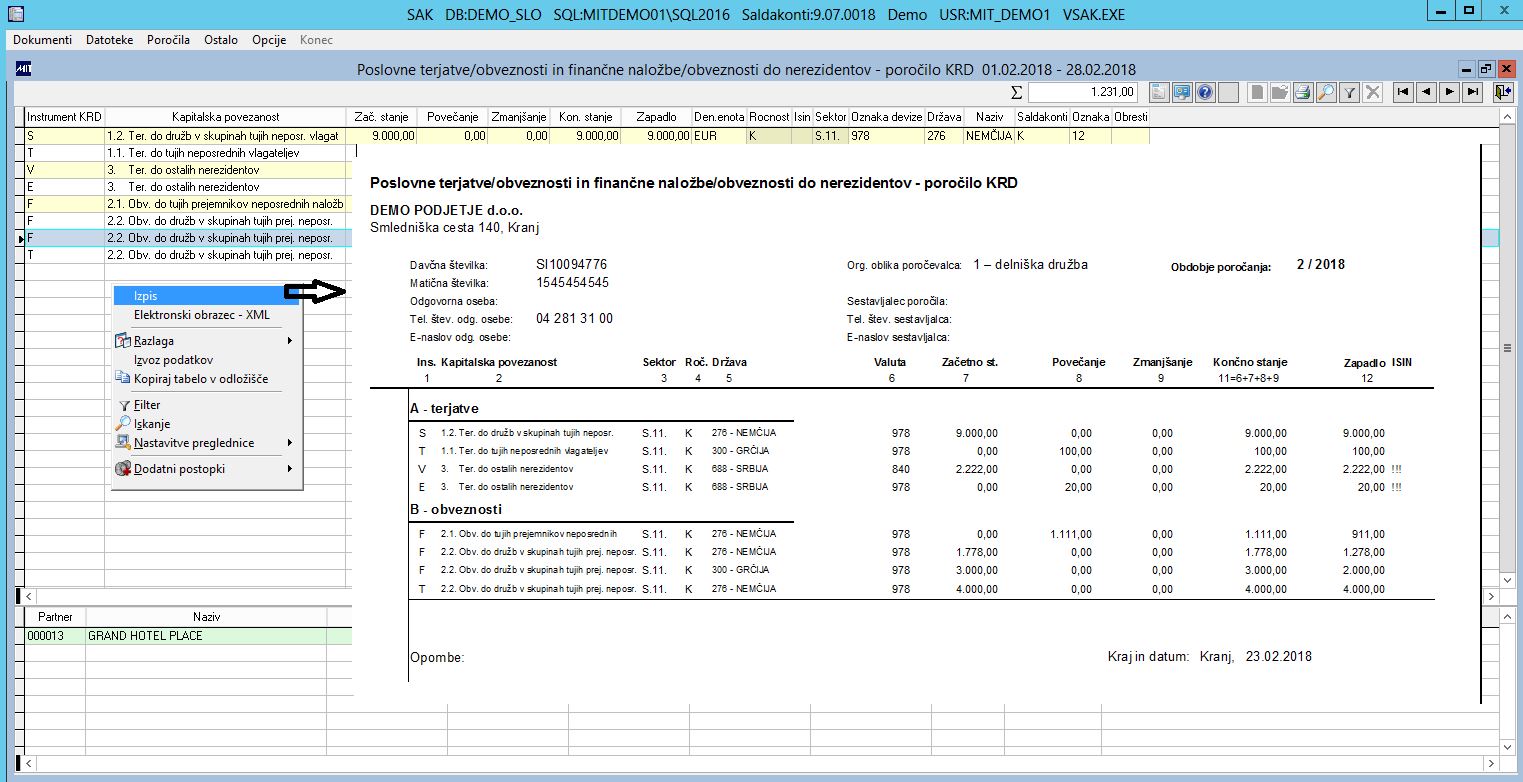This screenshot has width=1523, height=782.
Task: Click the ID card toolbar icon
Action: click(x=1182, y=92)
